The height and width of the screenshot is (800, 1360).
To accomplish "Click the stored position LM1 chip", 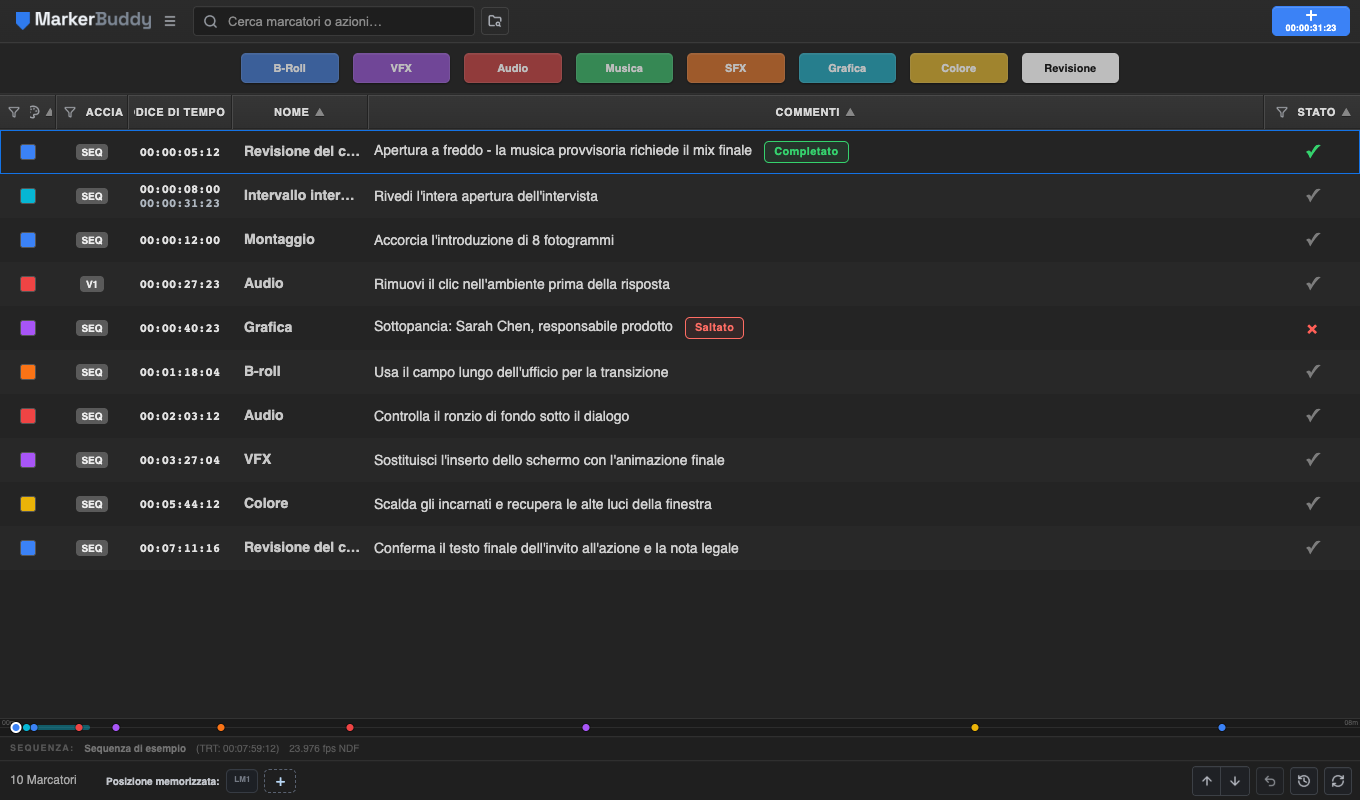I will [x=242, y=780].
